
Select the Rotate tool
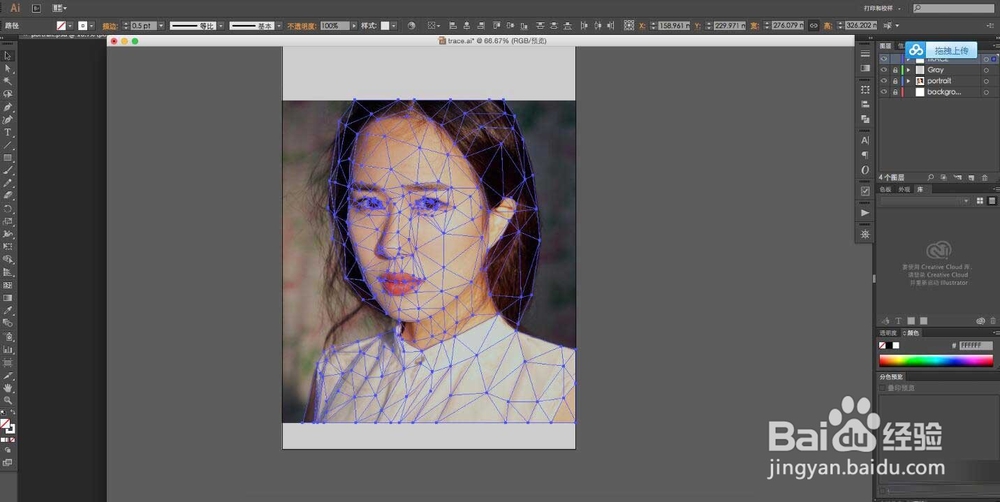point(8,209)
